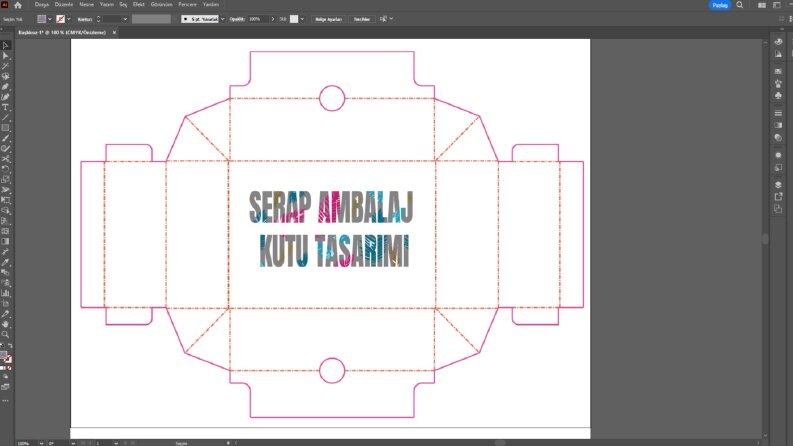
Task: Select the Curvature tool
Action: [x=6, y=97]
